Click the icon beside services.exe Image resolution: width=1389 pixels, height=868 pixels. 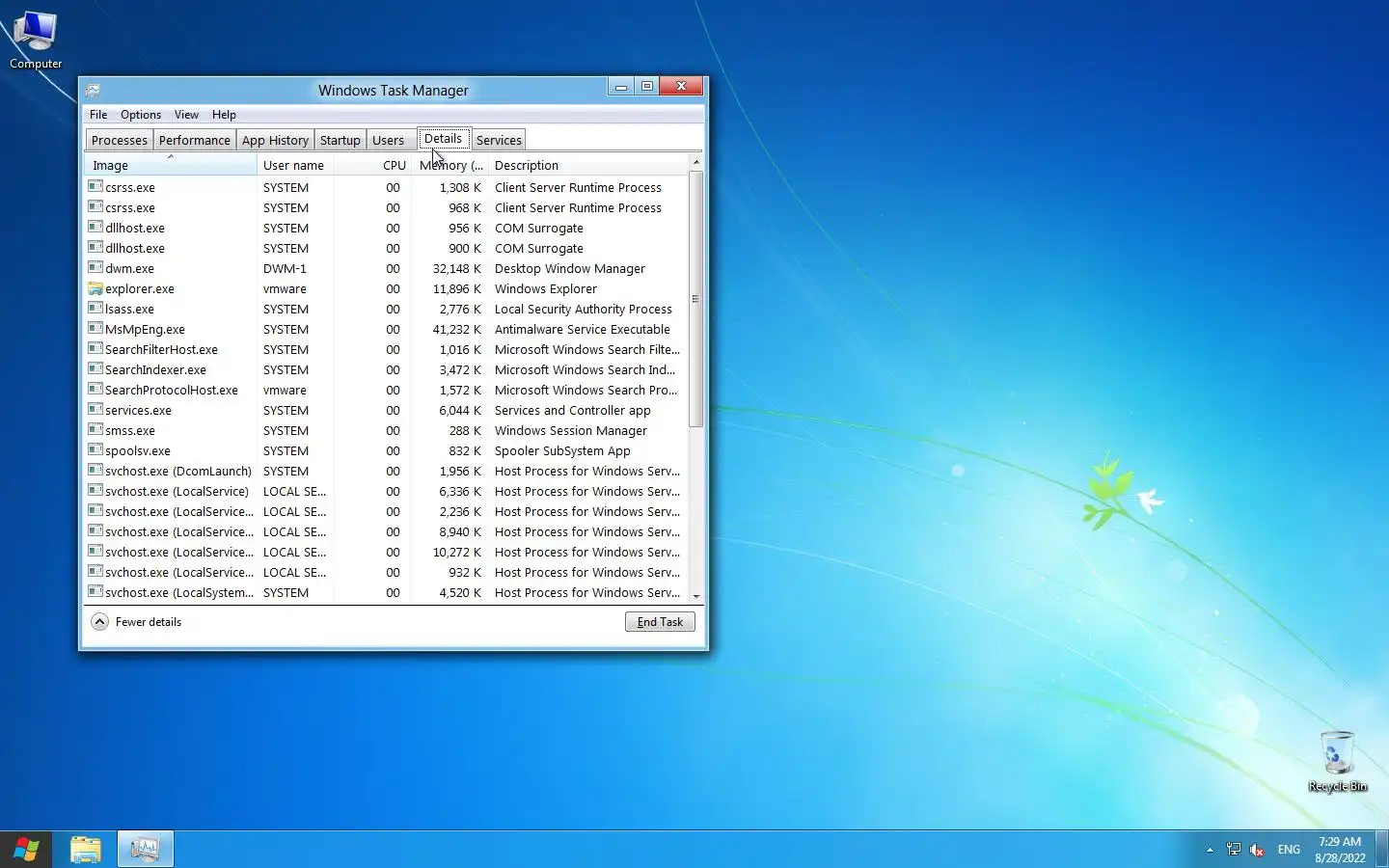pos(95,410)
